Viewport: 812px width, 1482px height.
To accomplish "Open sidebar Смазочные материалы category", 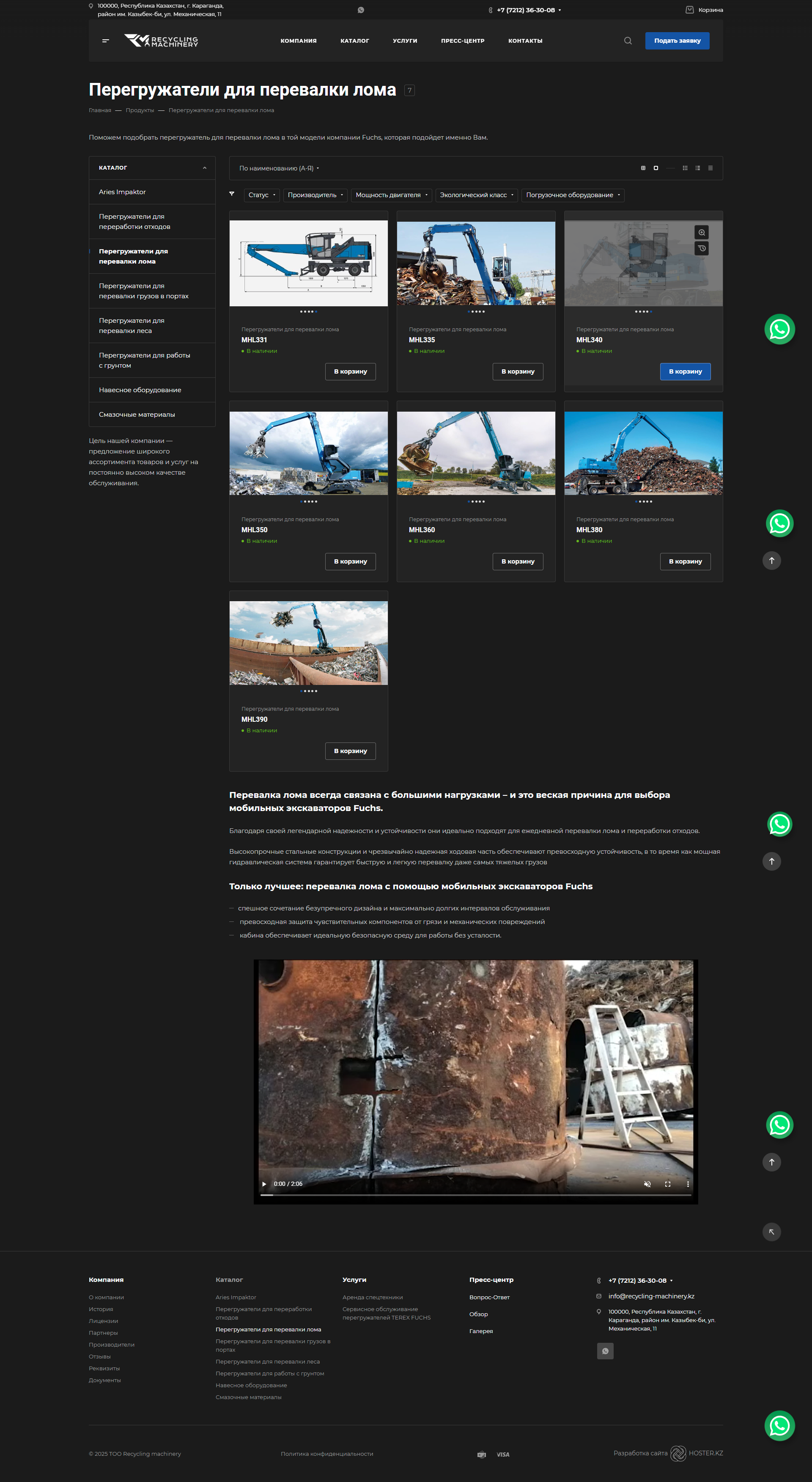I will [x=152, y=414].
